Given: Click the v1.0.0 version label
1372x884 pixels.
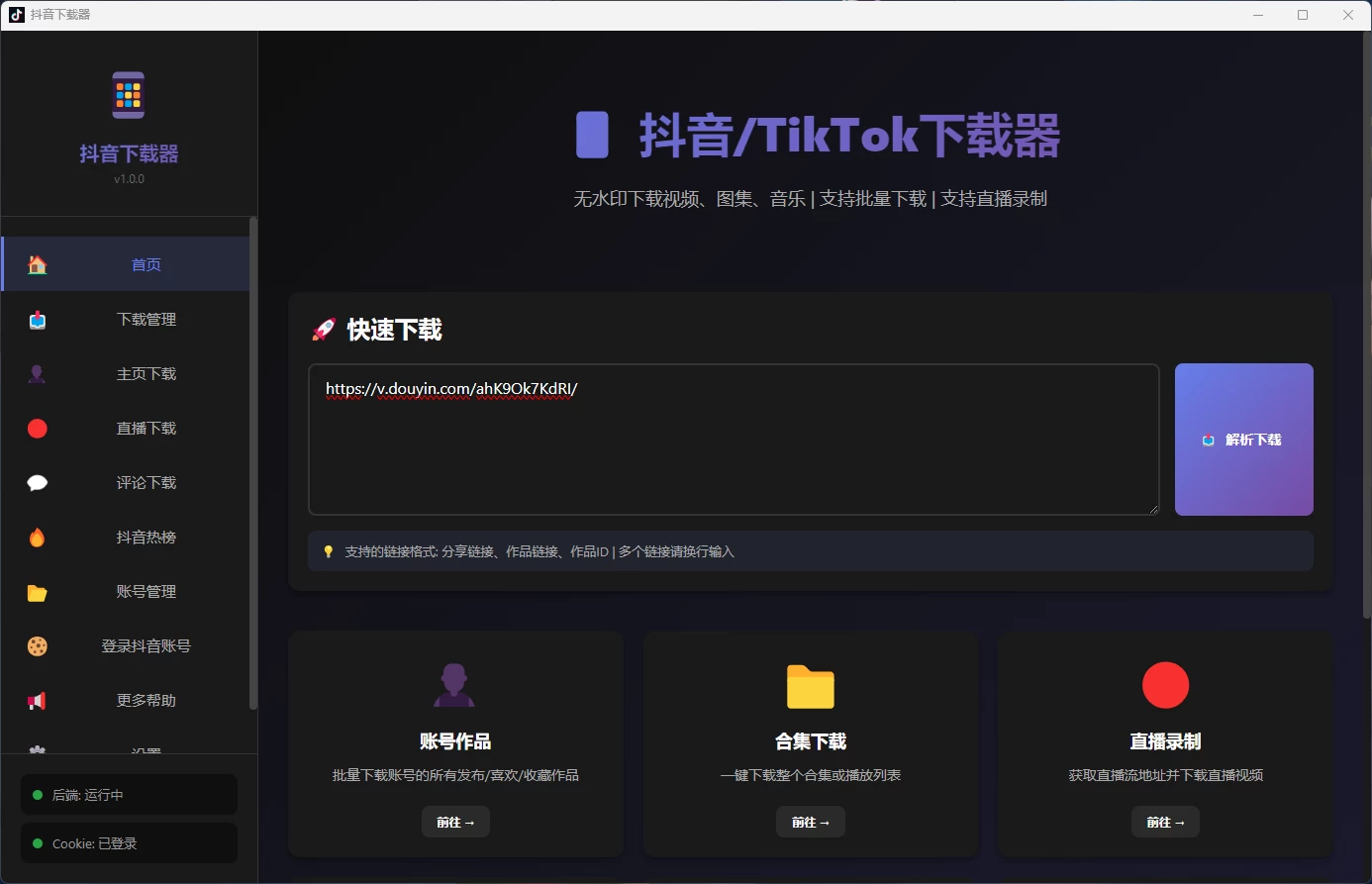Looking at the screenshot, I should 129,179.
